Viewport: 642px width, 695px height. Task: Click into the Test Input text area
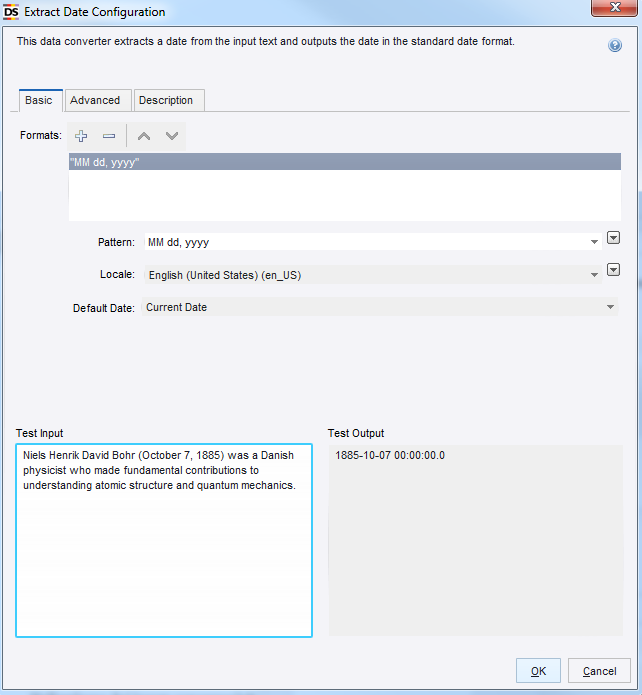[x=164, y=540]
